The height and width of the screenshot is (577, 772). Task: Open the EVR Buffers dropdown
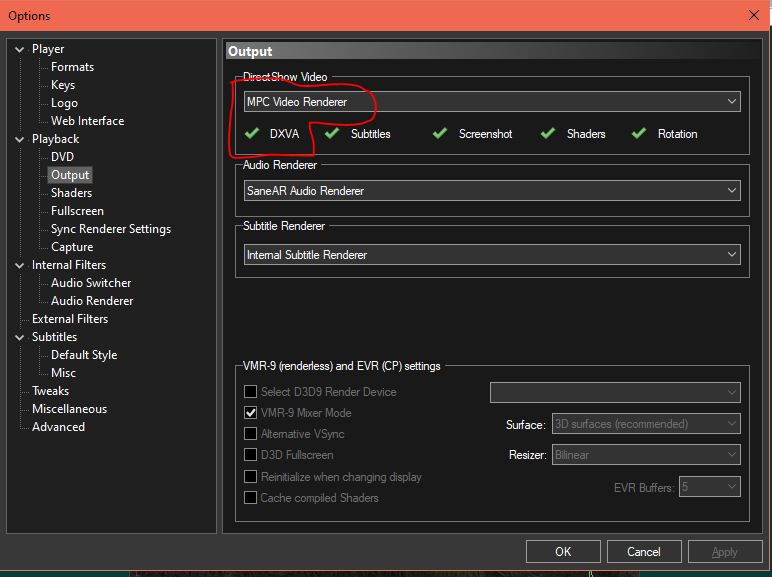710,487
